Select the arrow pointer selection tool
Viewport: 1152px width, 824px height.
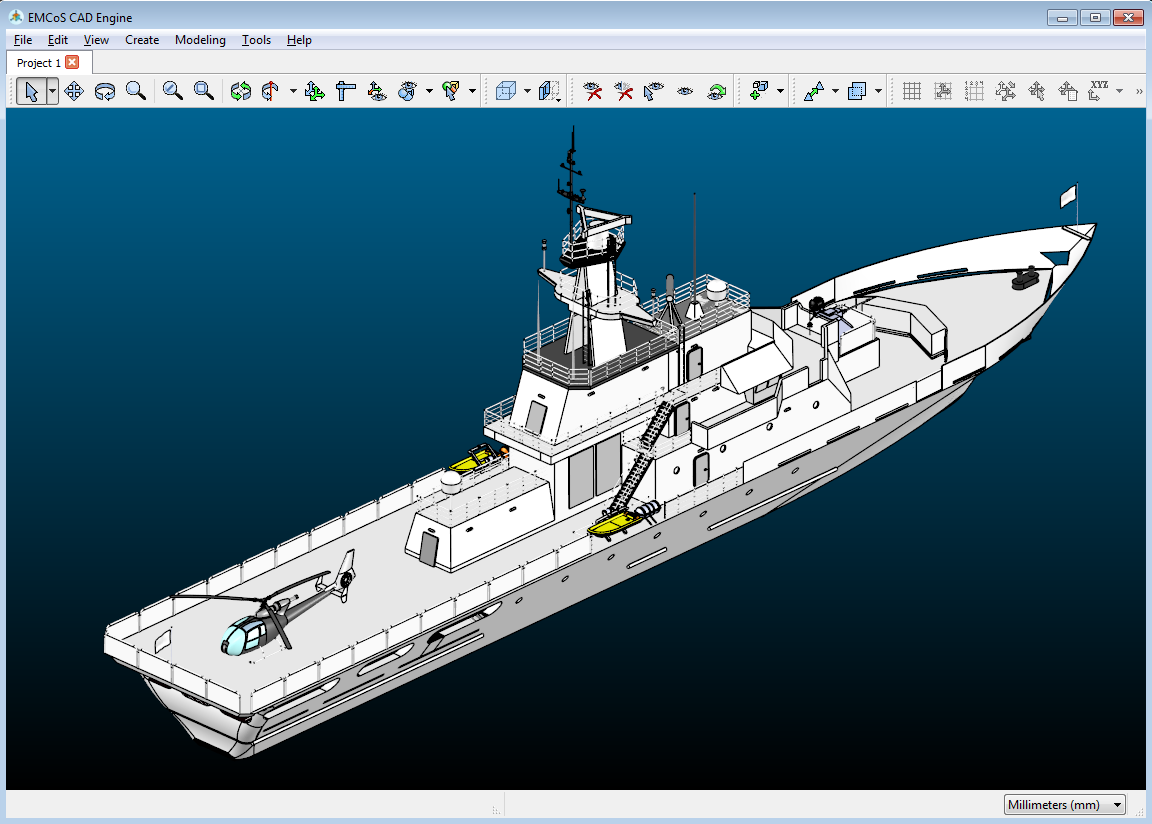click(30, 92)
